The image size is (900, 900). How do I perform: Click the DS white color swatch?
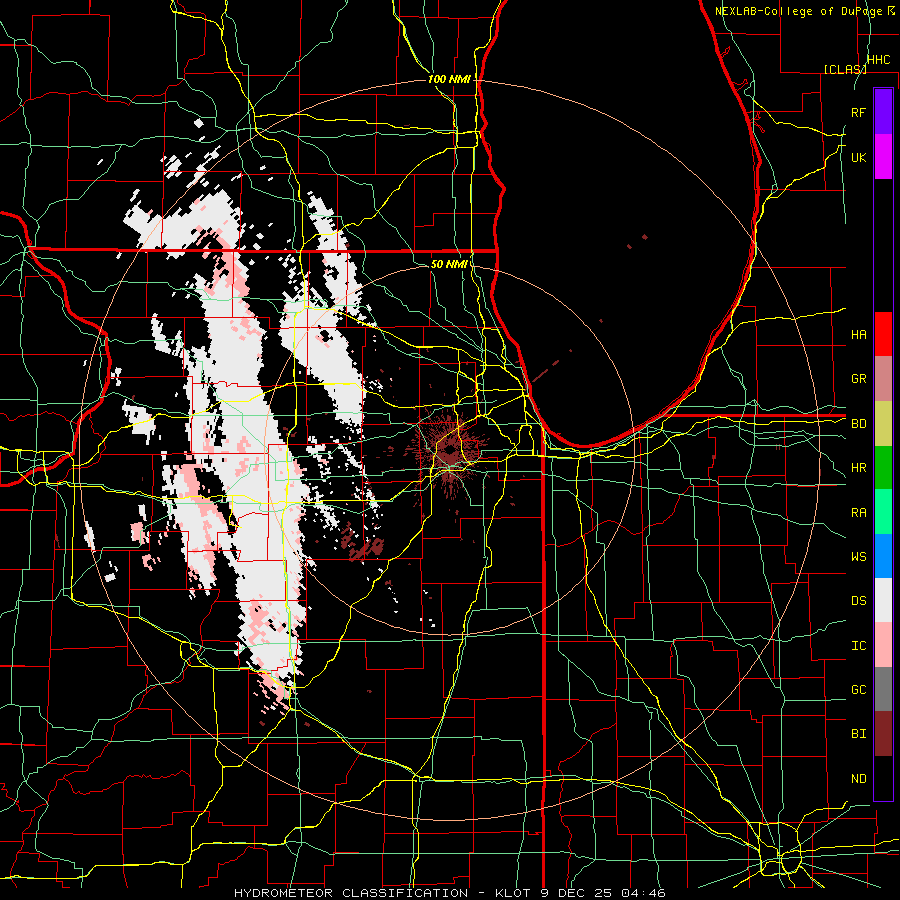pos(883,600)
